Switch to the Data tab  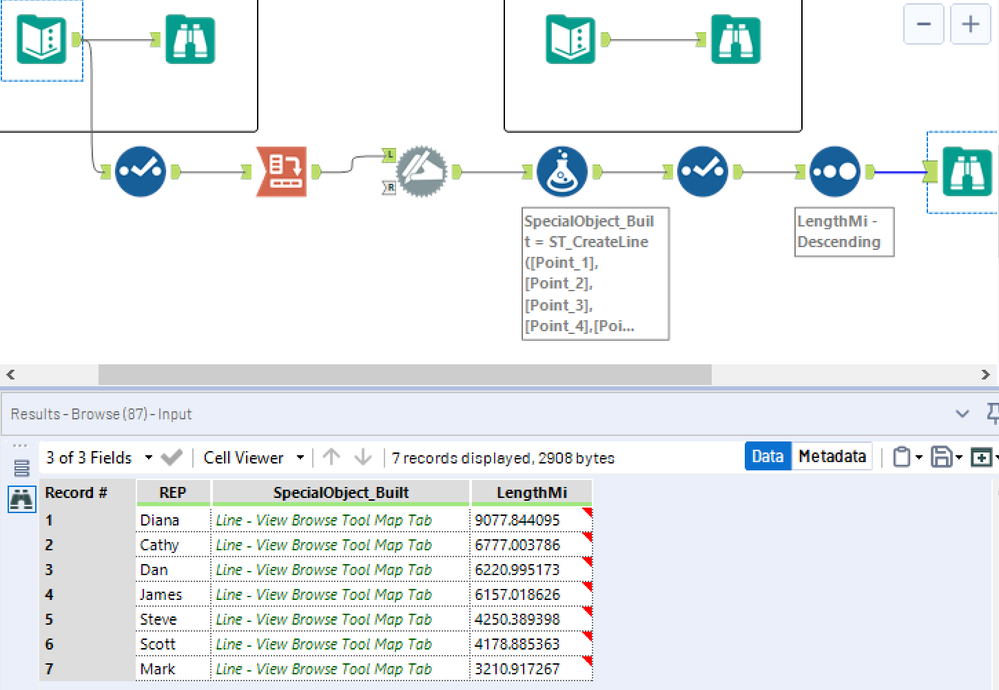click(x=768, y=456)
